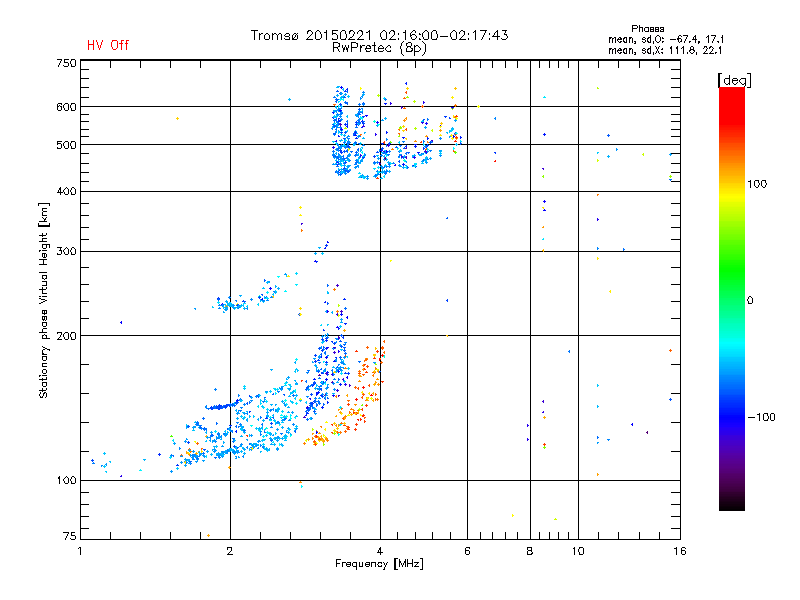Click the colorbar tick label '100'
The image size is (800, 600).
coord(757,184)
